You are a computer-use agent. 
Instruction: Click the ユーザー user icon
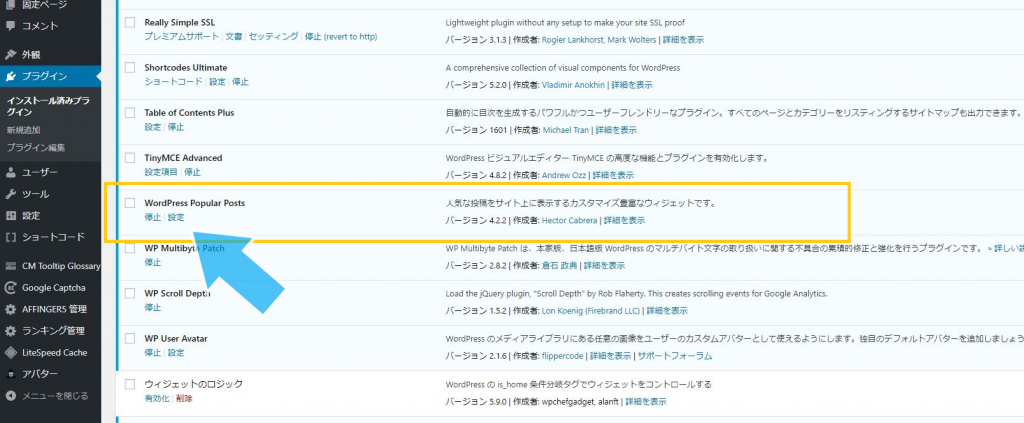(x=10, y=172)
